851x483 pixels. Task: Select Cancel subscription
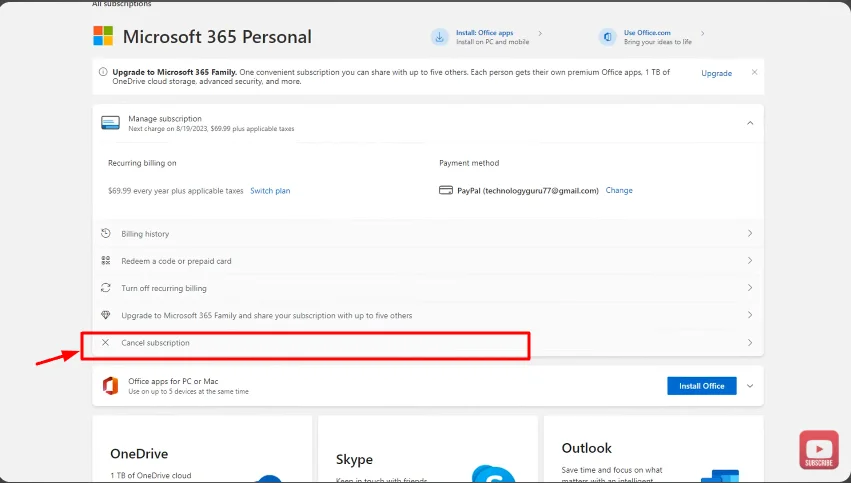click(428, 342)
